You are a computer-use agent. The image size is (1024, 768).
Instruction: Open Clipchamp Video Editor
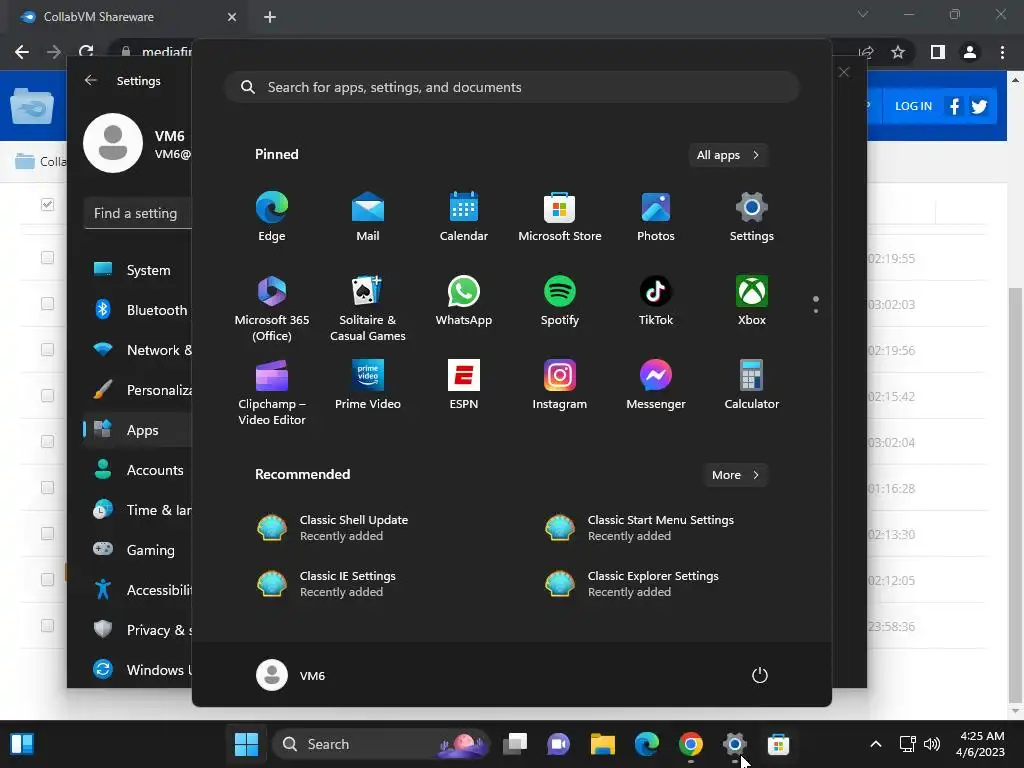[272, 392]
